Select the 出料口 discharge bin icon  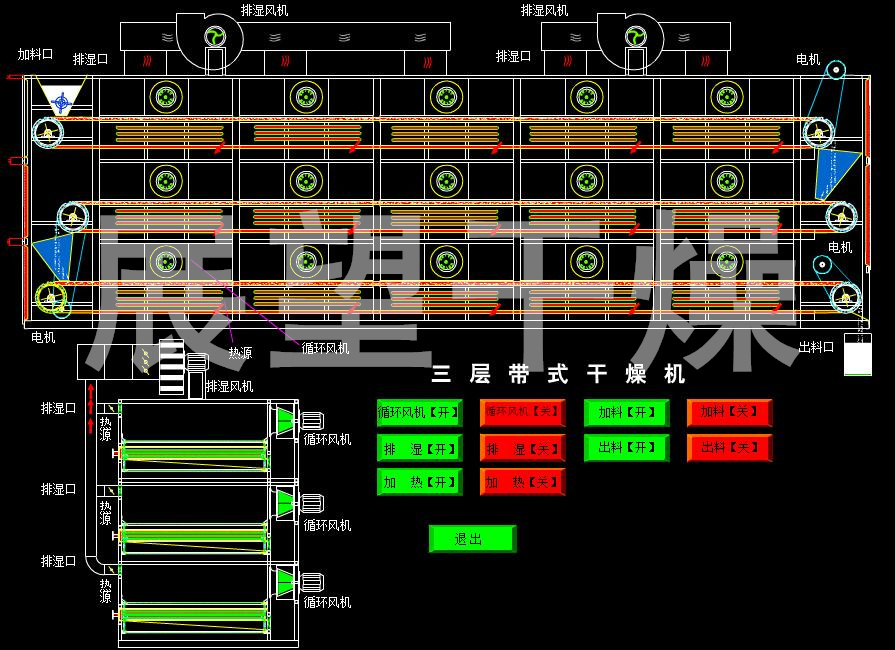click(x=857, y=355)
